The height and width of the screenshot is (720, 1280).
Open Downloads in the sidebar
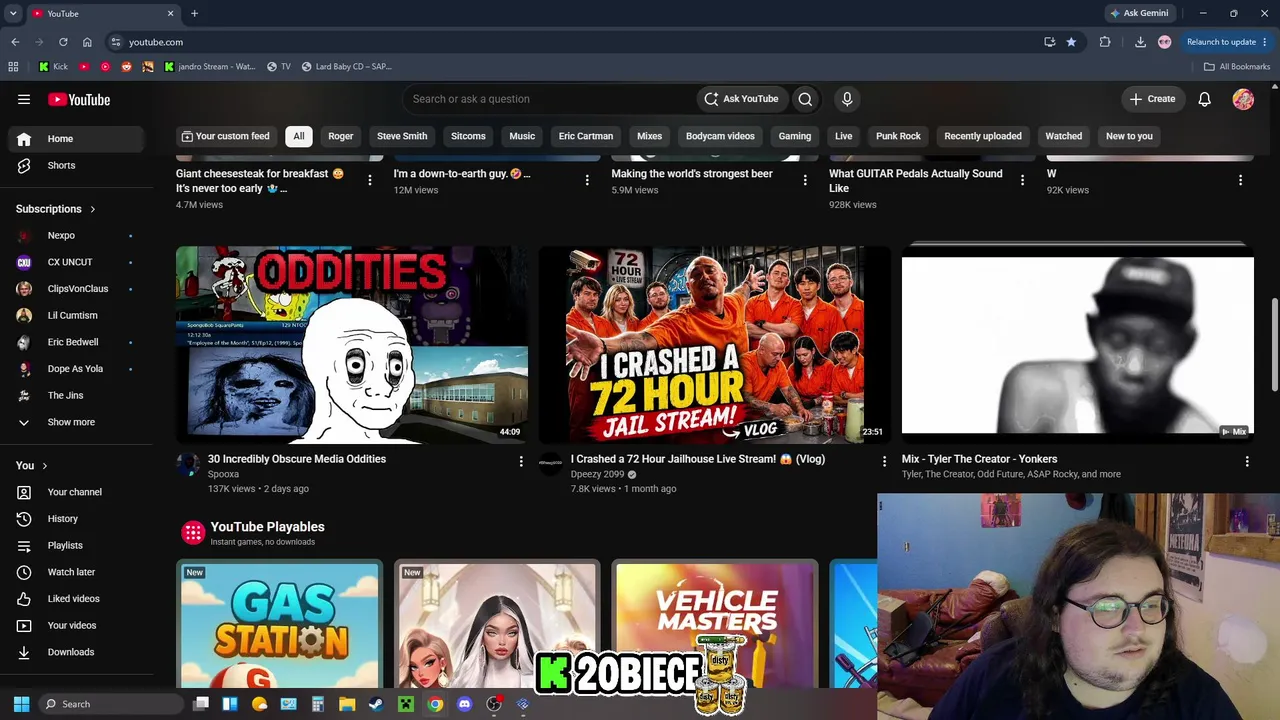click(x=76, y=652)
